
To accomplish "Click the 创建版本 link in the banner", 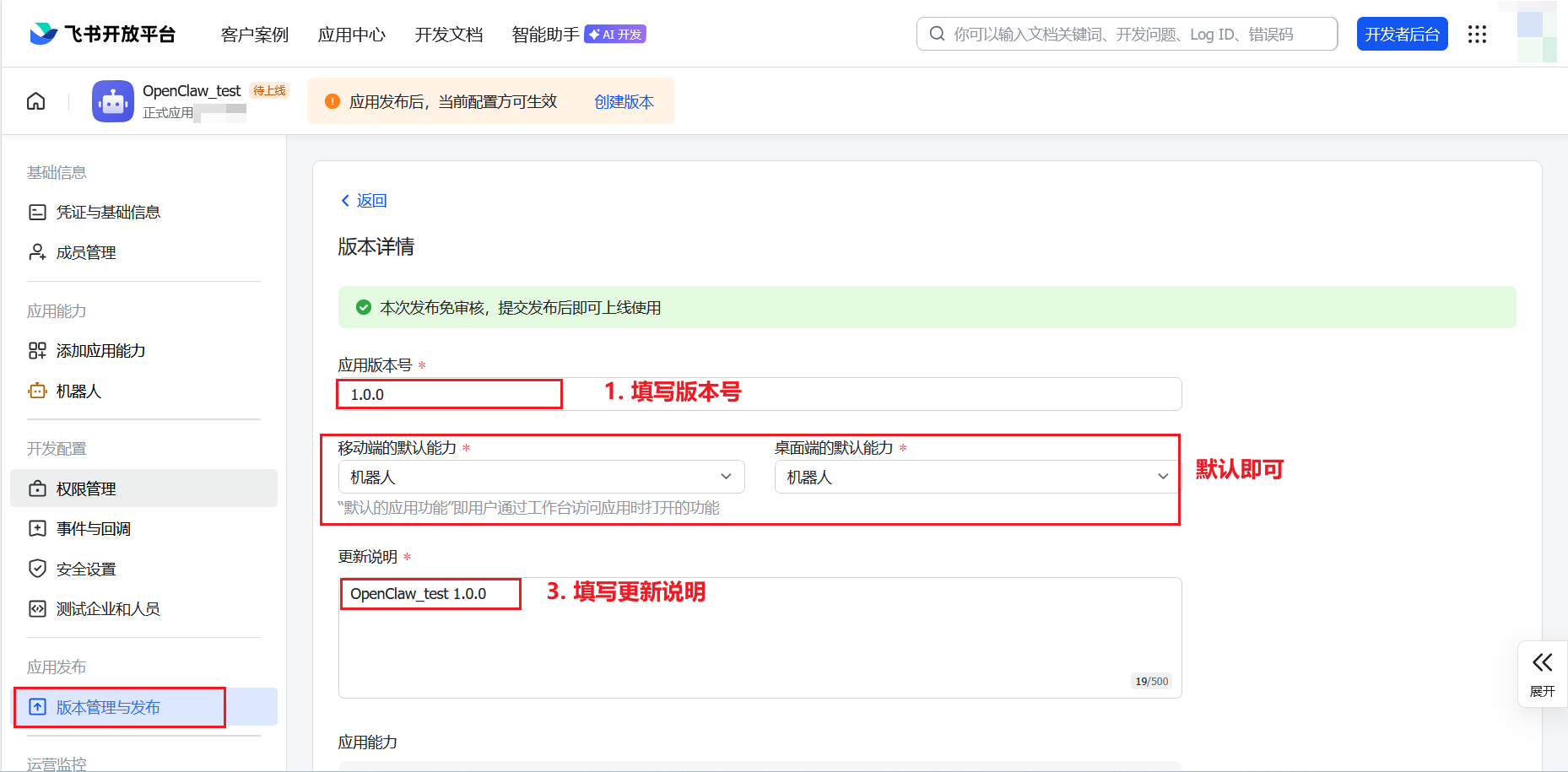I will (x=624, y=101).
